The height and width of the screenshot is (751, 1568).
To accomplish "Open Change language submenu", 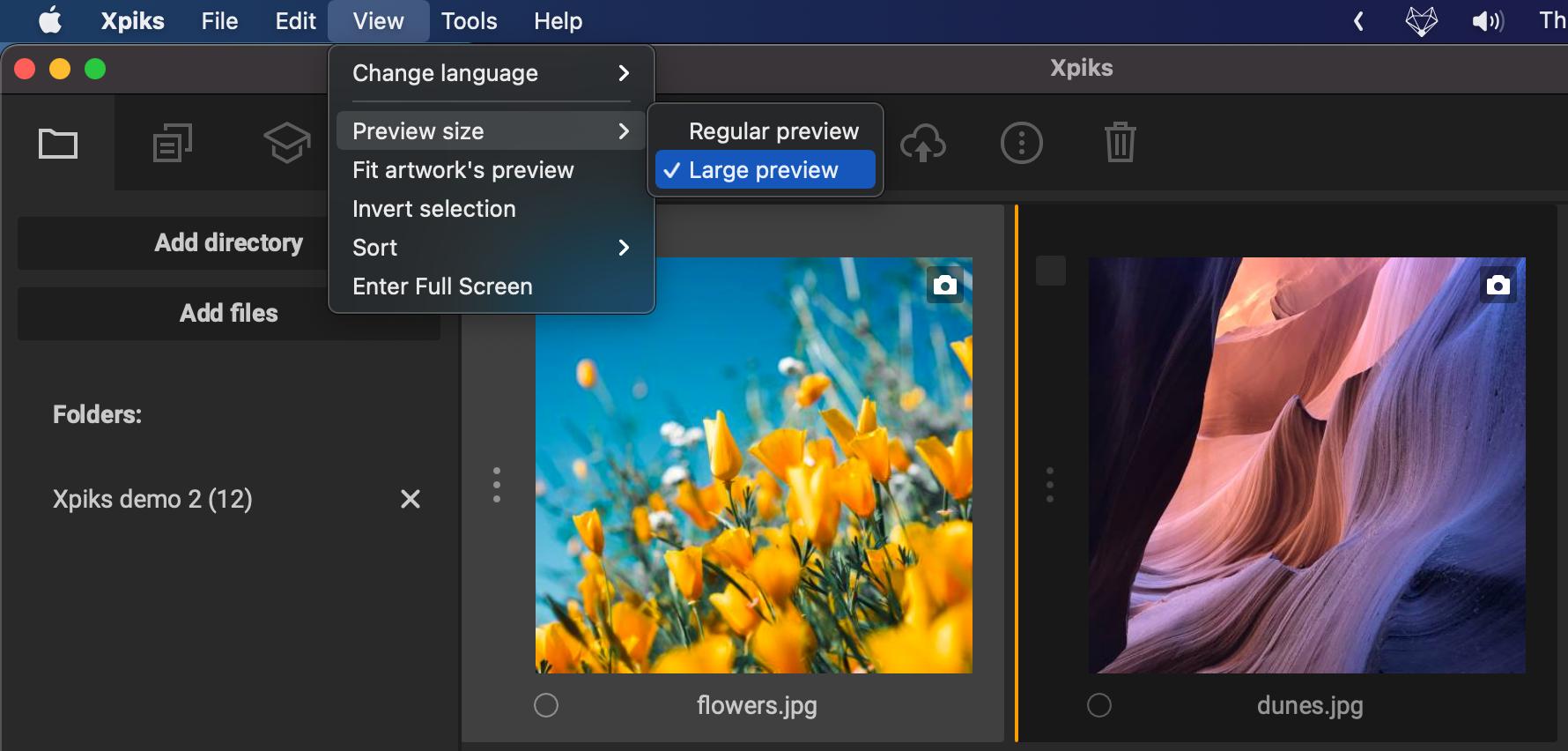I will click(492, 73).
